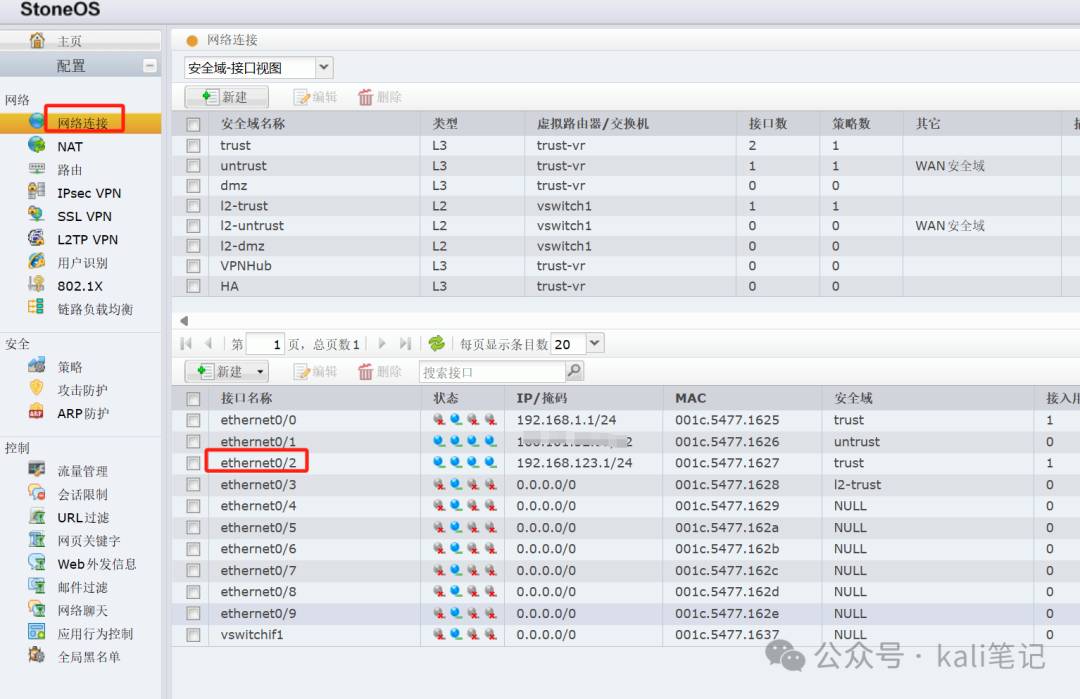The height and width of the screenshot is (699, 1080).
Task: Click the 路由 routing icon
Action: pos(37,169)
